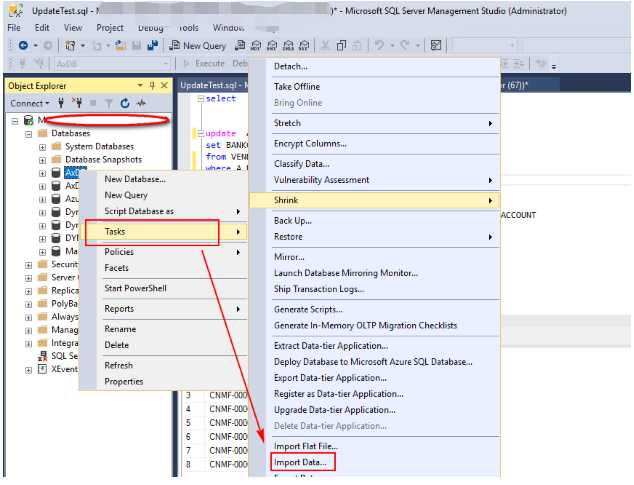Open the Restore submenu
The height and width of the screenshot is (485, 634).
coord(374,237)
